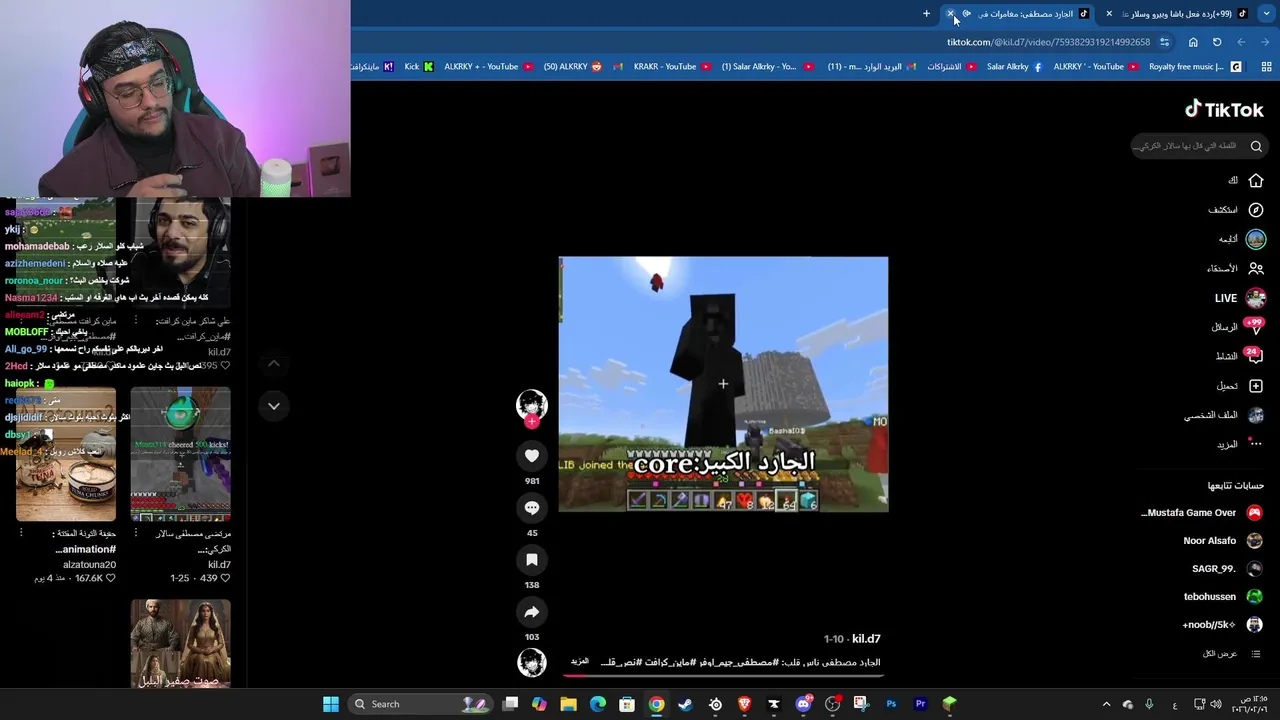Viewport: 1280px width, 720px height.
Task: Open the More three-dots item in sidebar
Action: click(1240, 444)
